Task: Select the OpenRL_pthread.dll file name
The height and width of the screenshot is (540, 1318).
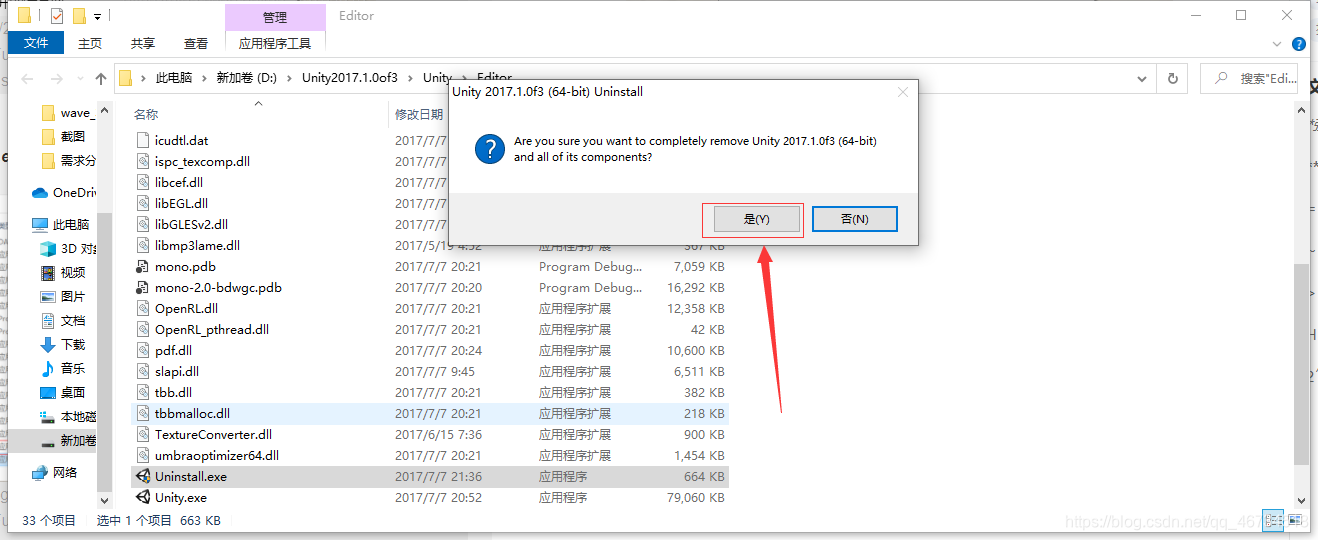Action: pos(211,330)
